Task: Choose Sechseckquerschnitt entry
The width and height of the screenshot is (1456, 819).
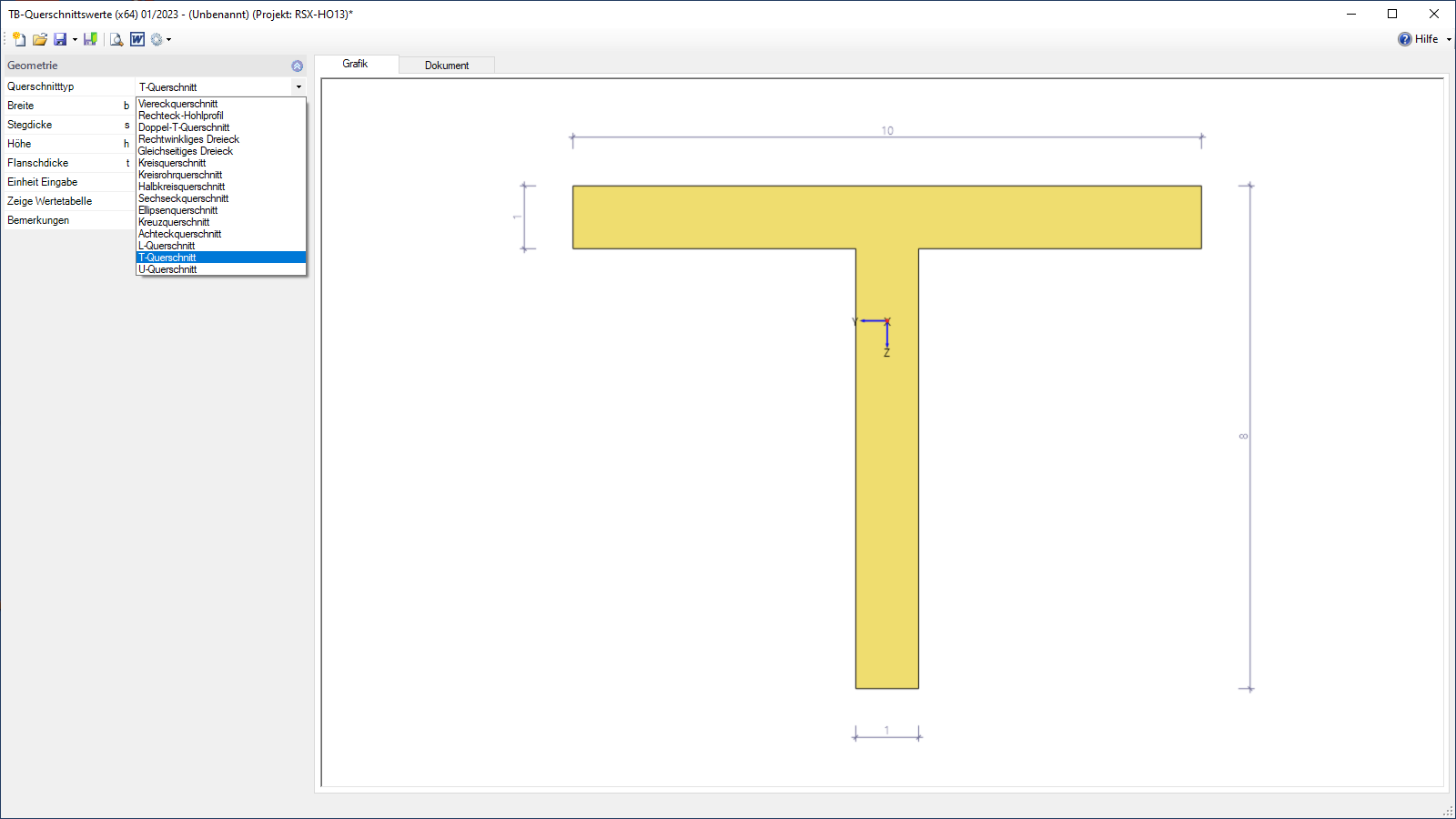Action: 220,198
